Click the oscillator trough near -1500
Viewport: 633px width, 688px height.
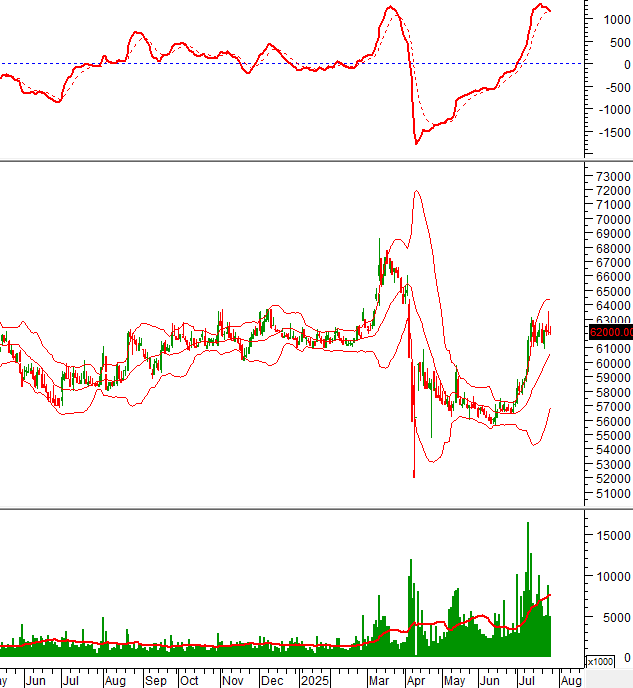point(416,142)
